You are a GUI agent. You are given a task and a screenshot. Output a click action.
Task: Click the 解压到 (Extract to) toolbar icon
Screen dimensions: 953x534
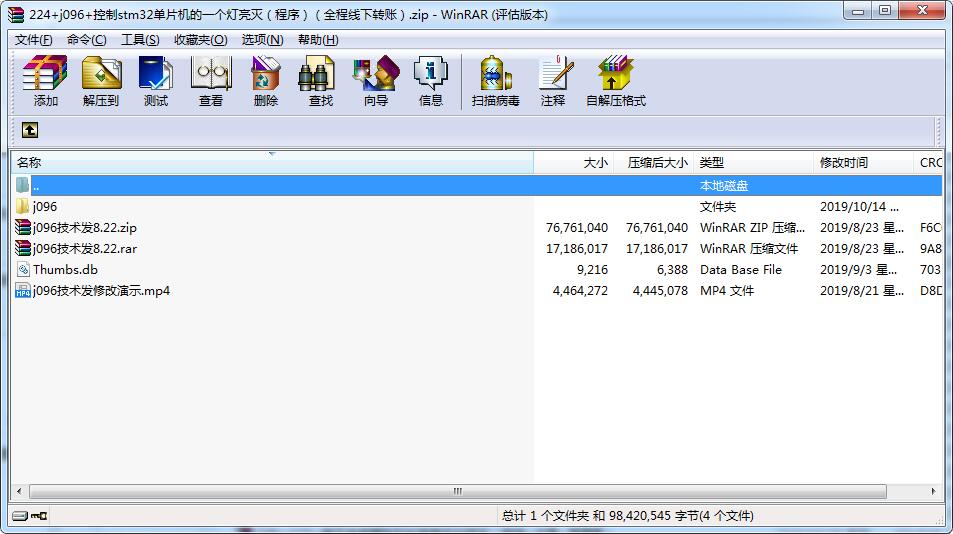pos(101,73)
